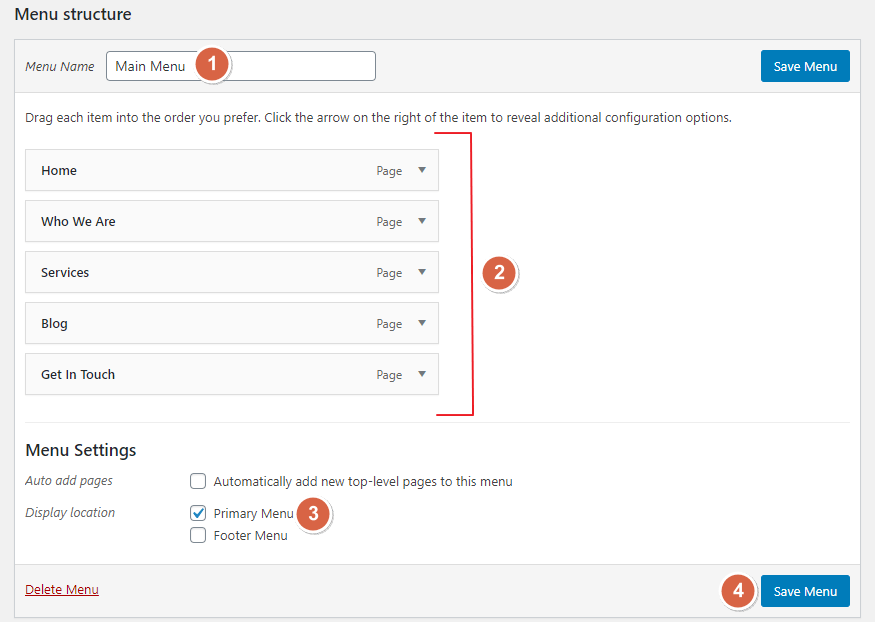Screen dimensions: 875x622
Task: Uncheck the Primary Menu display location
Action: [x=197, y=513]
